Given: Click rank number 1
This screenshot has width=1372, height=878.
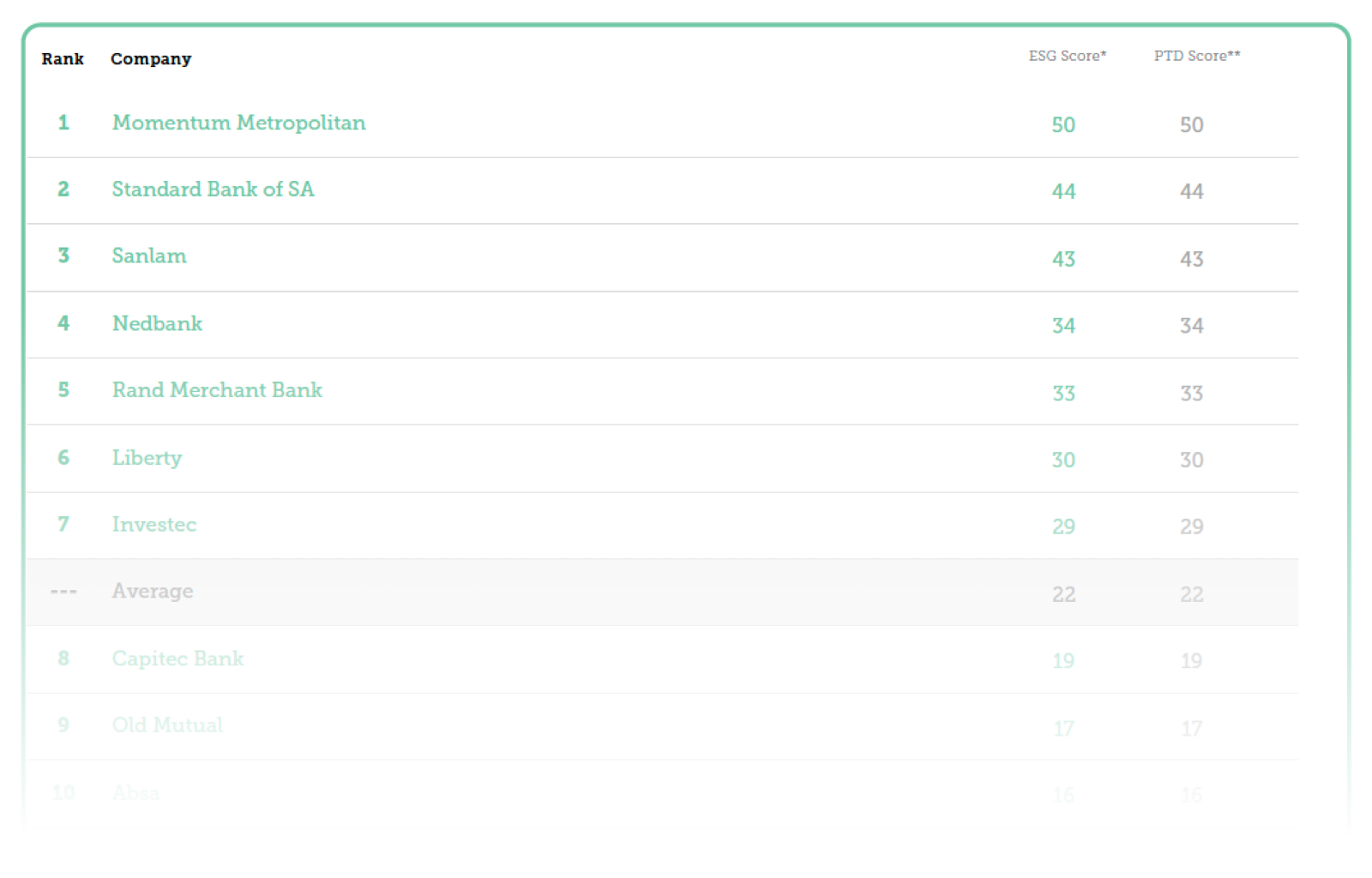Looking at the screenshot, I should [x=63, y=123].
